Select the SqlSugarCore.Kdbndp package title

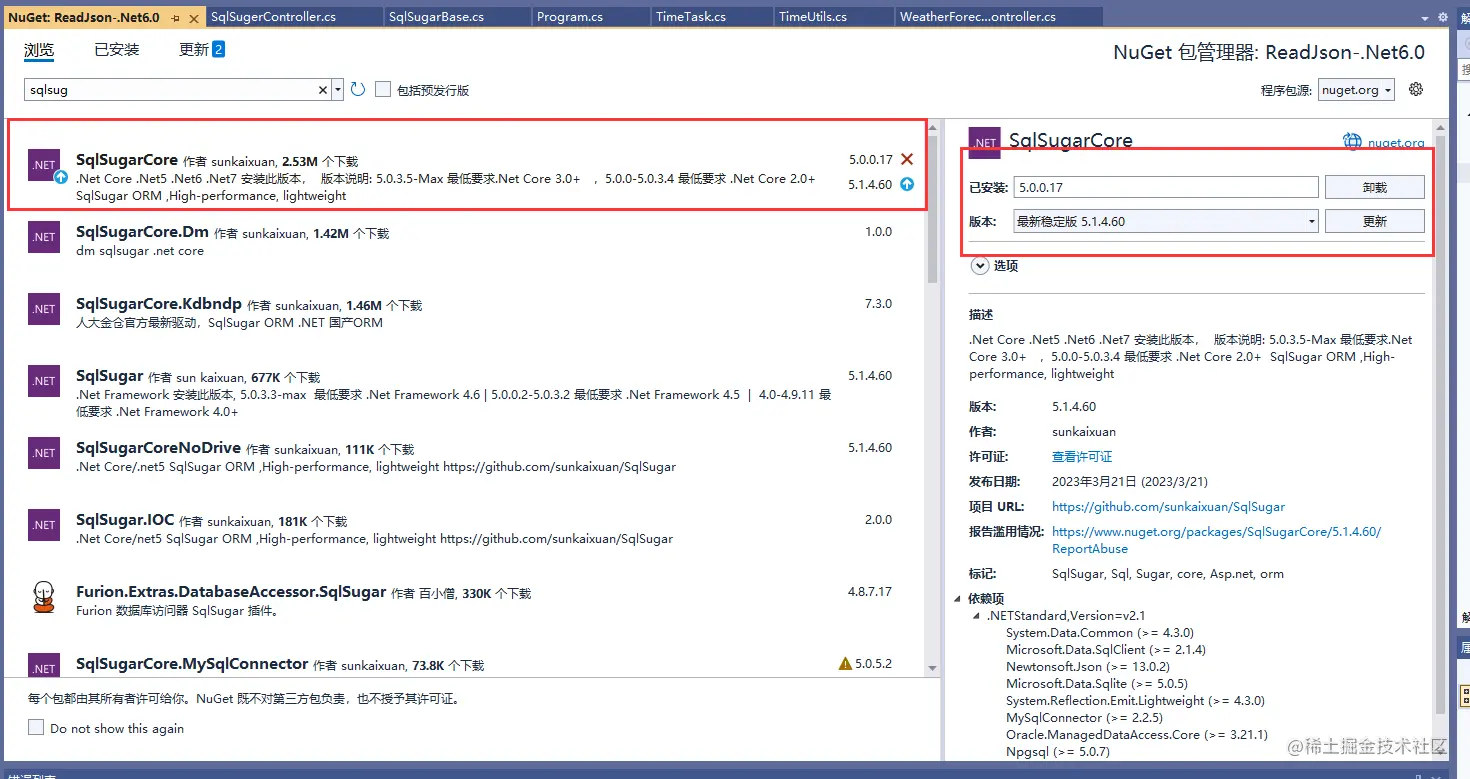tap(159, 304)
